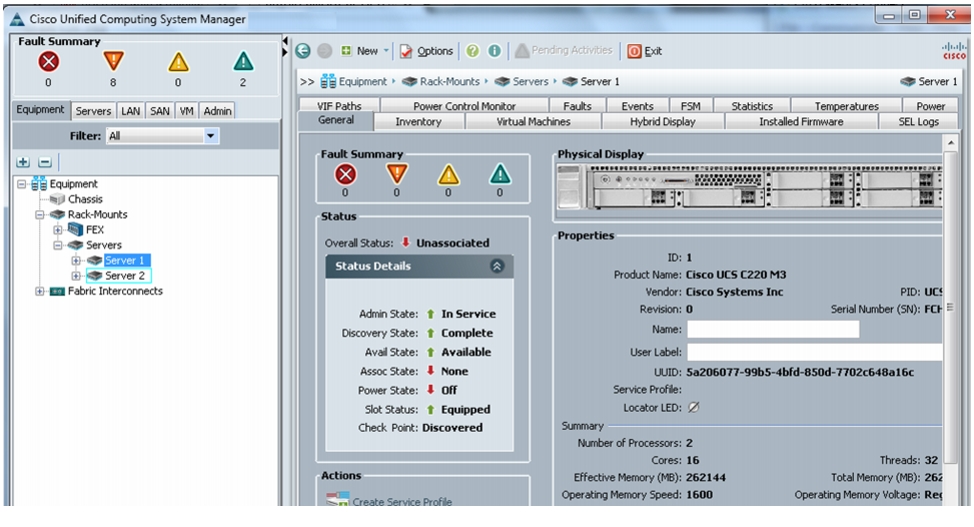Image resolution: width=974 pixels, height=527 pixels.
Task: Click the server Physical Display image
Action: 749,186
